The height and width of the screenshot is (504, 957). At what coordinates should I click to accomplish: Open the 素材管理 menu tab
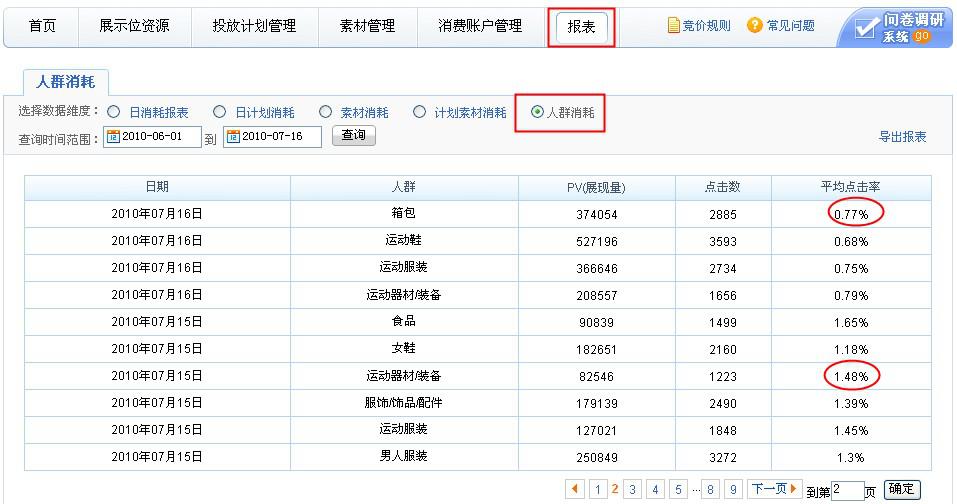click(x=367, y=26)
